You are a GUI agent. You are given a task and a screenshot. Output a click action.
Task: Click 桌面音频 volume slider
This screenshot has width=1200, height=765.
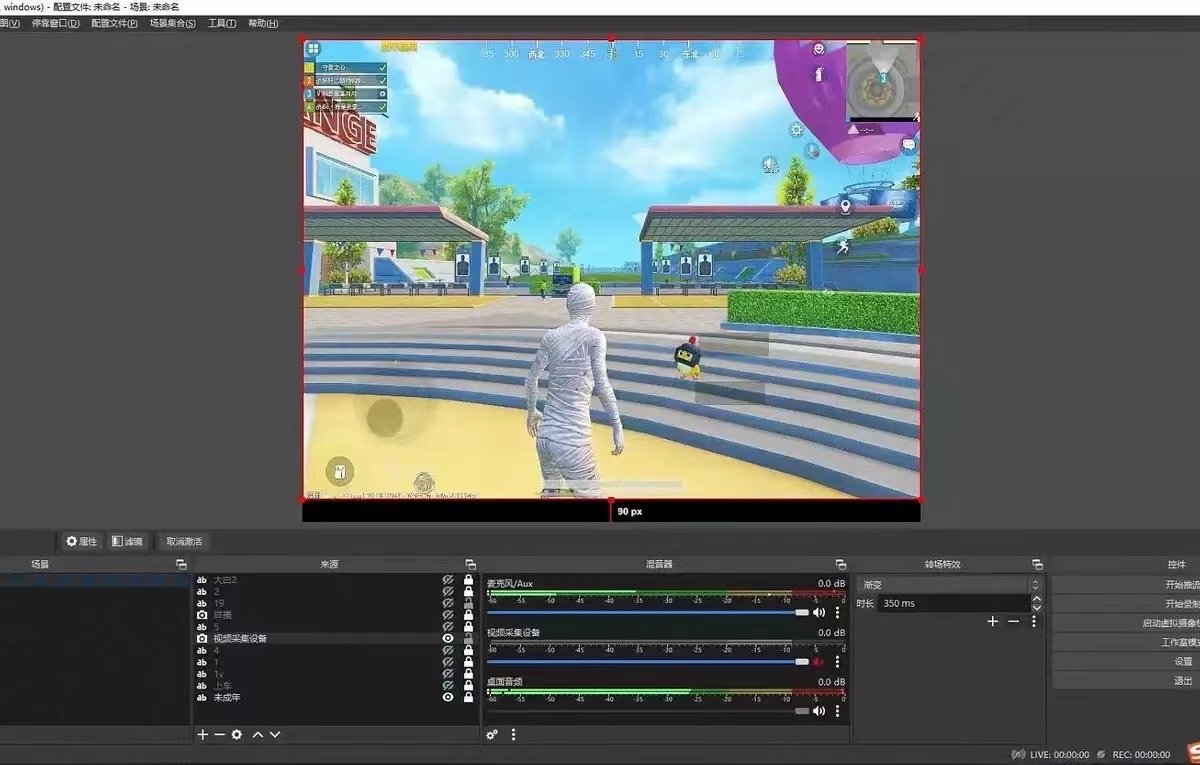click(x=648, y=710)
